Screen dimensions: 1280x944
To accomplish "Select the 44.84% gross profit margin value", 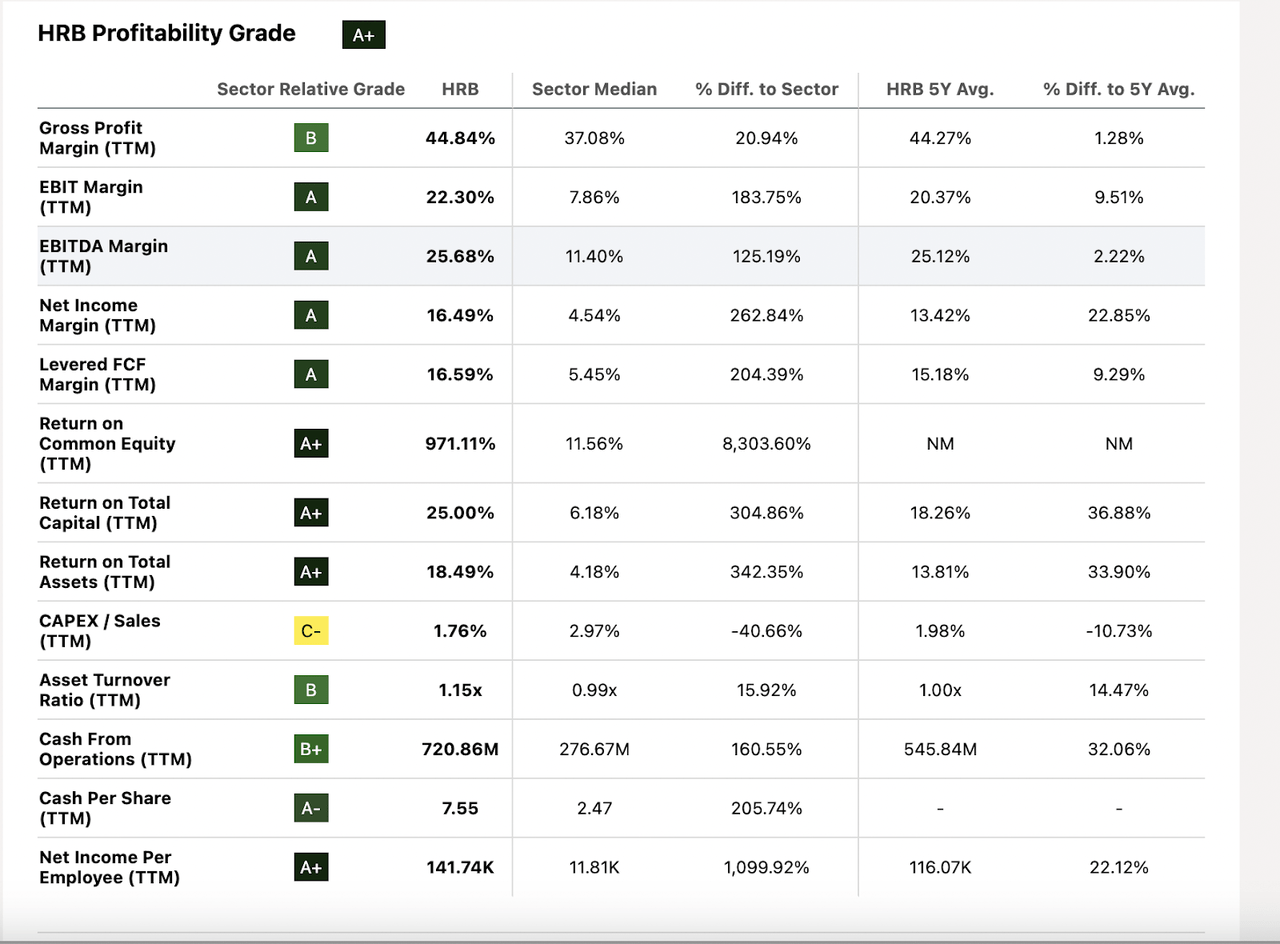I will (x=460, y=138).
